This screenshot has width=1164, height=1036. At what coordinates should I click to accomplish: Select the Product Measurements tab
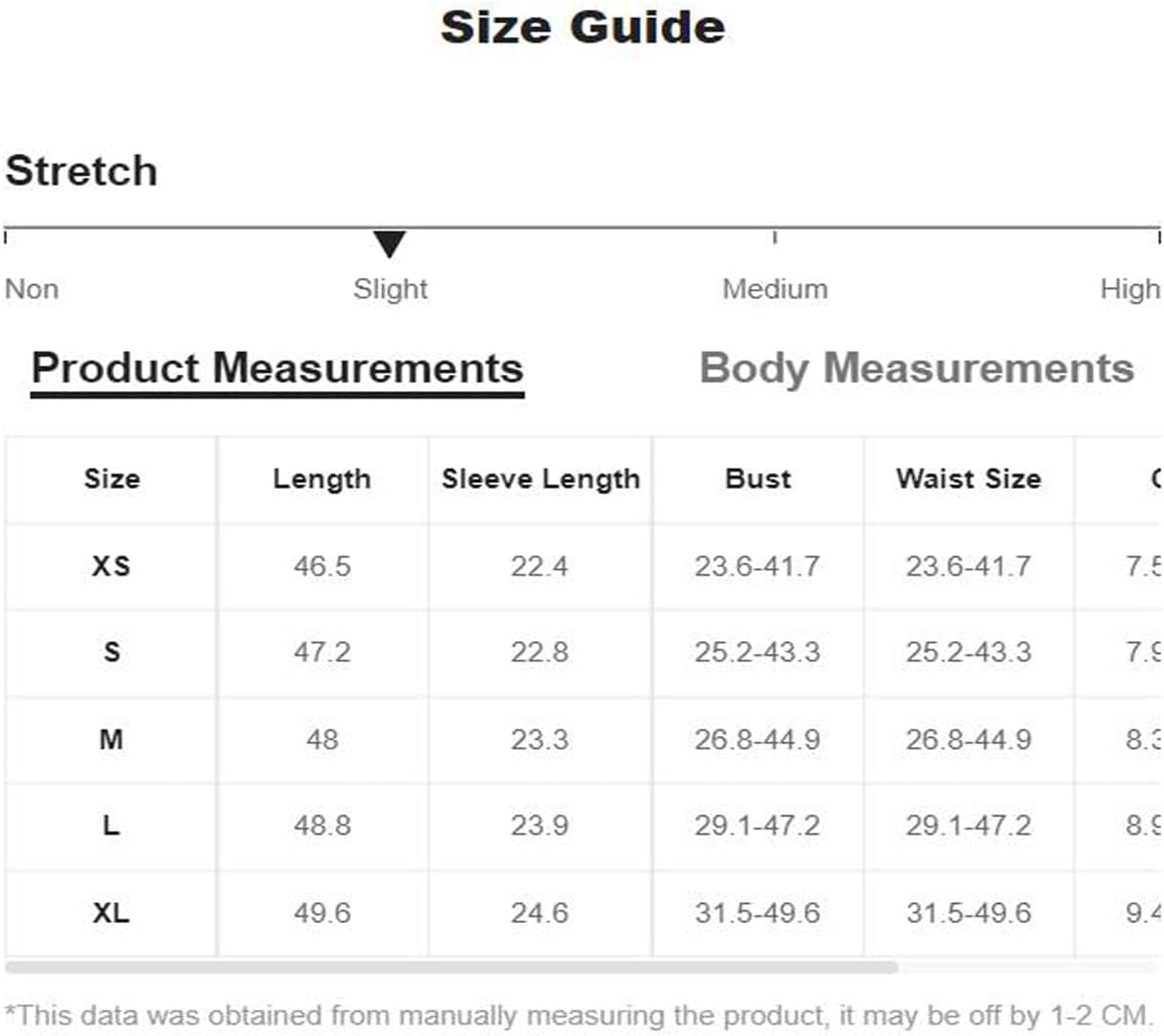coord(277,368)
